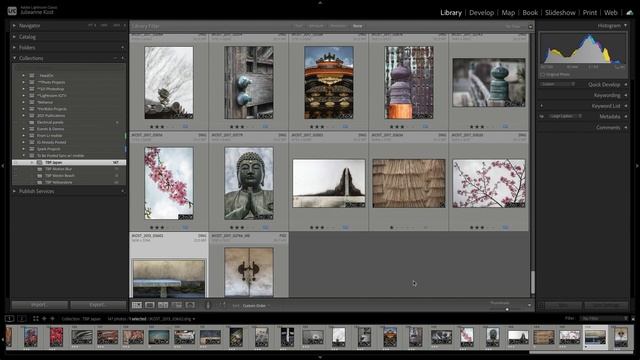The width and height of the screenshot is (640, 360).
Task: Switch to the Map module
Action: pos(508,13)
